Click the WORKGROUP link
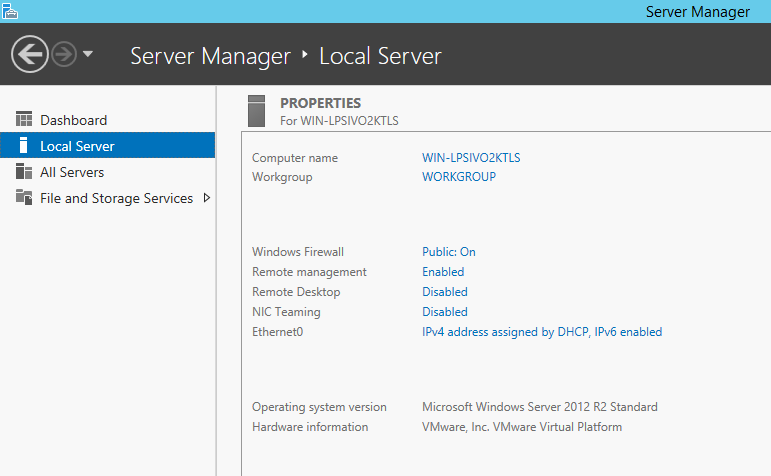This screenshot has height=476, width=771. tap(459, 177)
